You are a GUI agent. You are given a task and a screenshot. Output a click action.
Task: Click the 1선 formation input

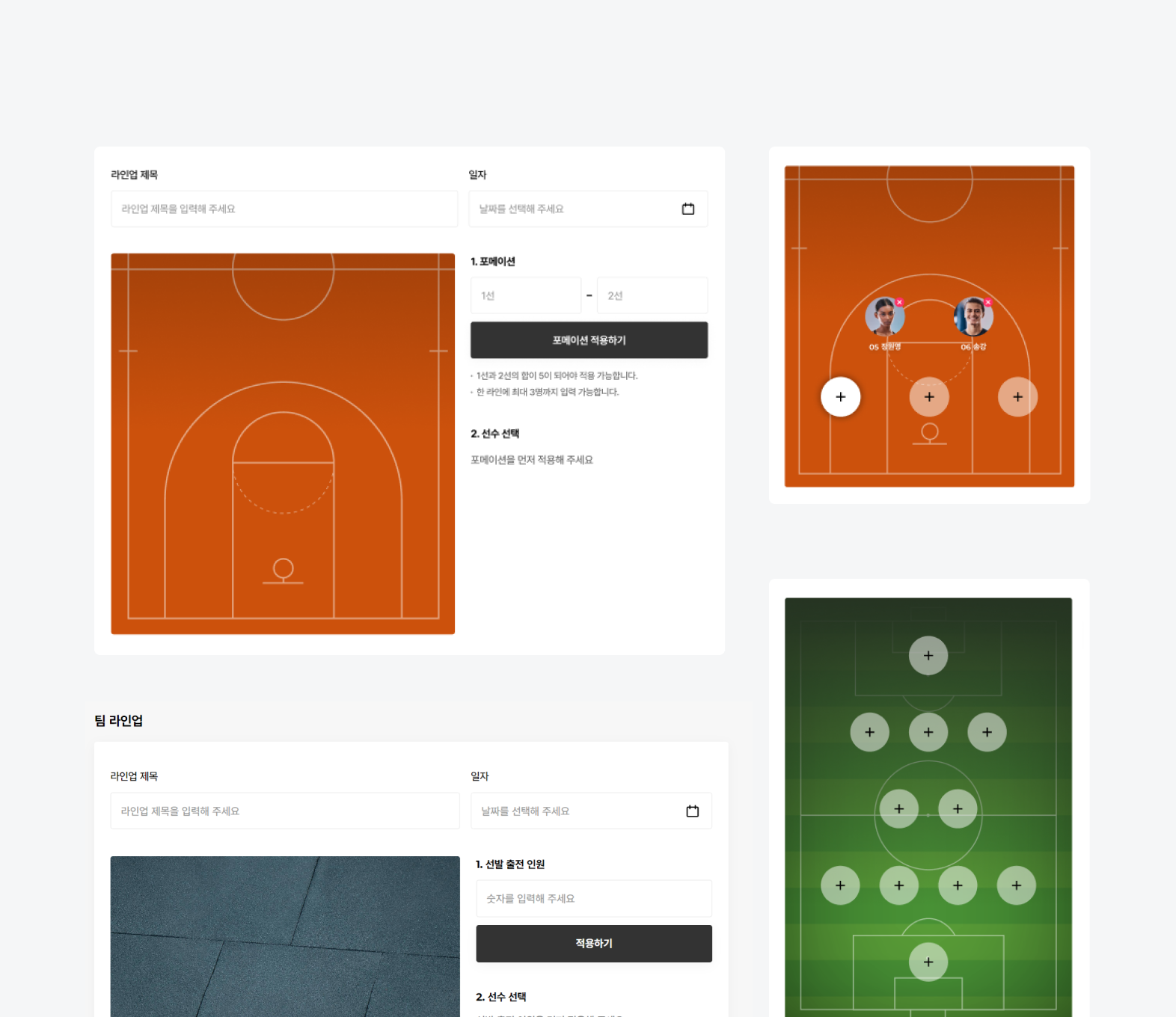click(x=526, y=296)
